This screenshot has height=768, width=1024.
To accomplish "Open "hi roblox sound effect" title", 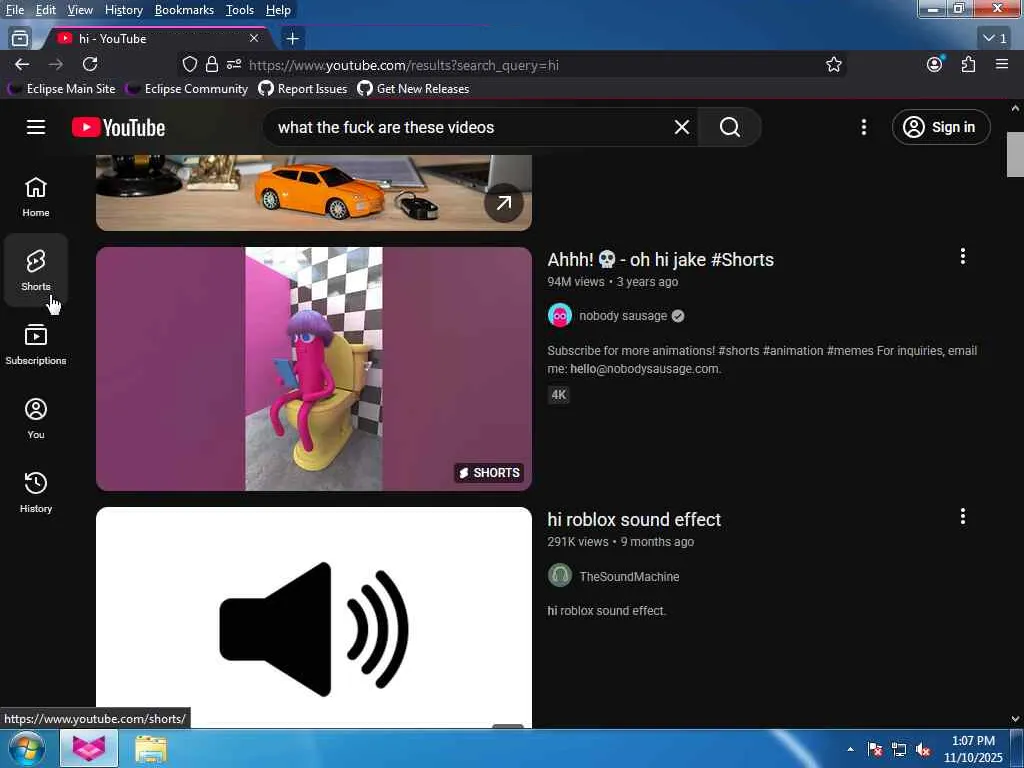I will (x=634, y=519).
